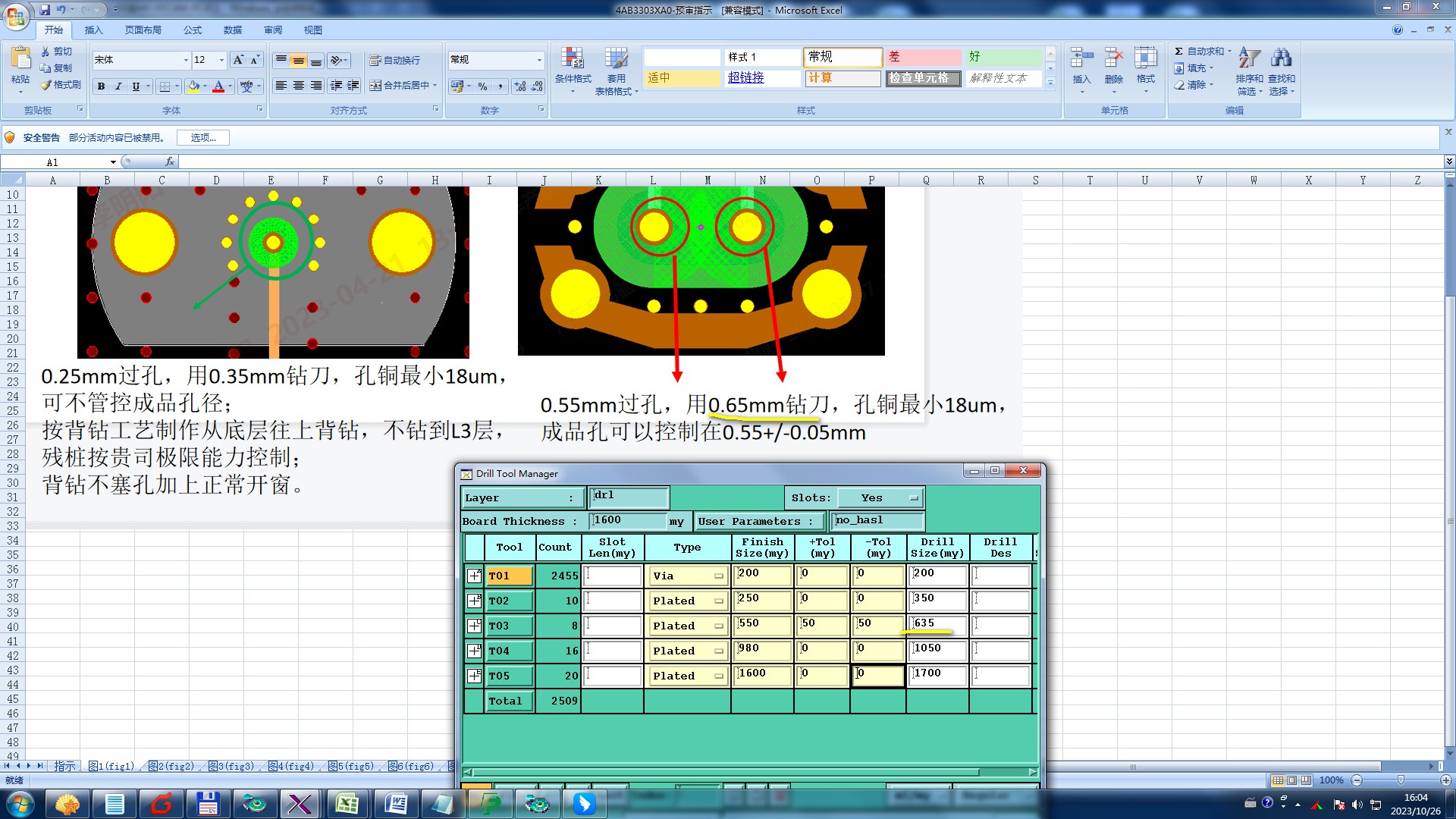The width and height of the screenshot is (1456, 819).
Task: Click the Format Painter brush icon
Action: click(x=46, y=85)
